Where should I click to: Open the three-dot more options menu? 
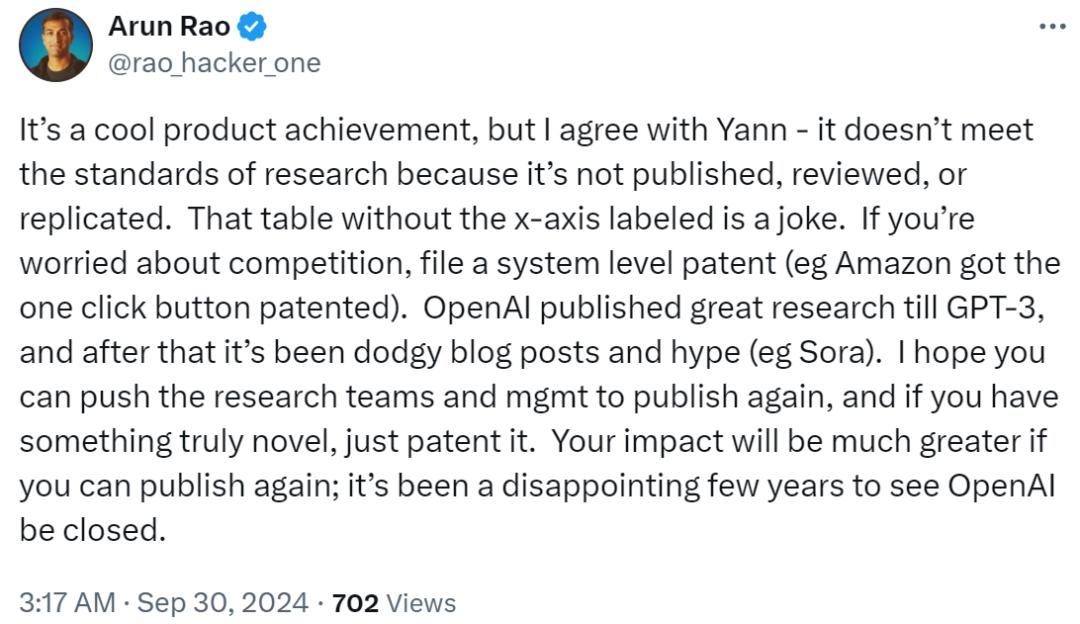click(x=1052, y=26)
